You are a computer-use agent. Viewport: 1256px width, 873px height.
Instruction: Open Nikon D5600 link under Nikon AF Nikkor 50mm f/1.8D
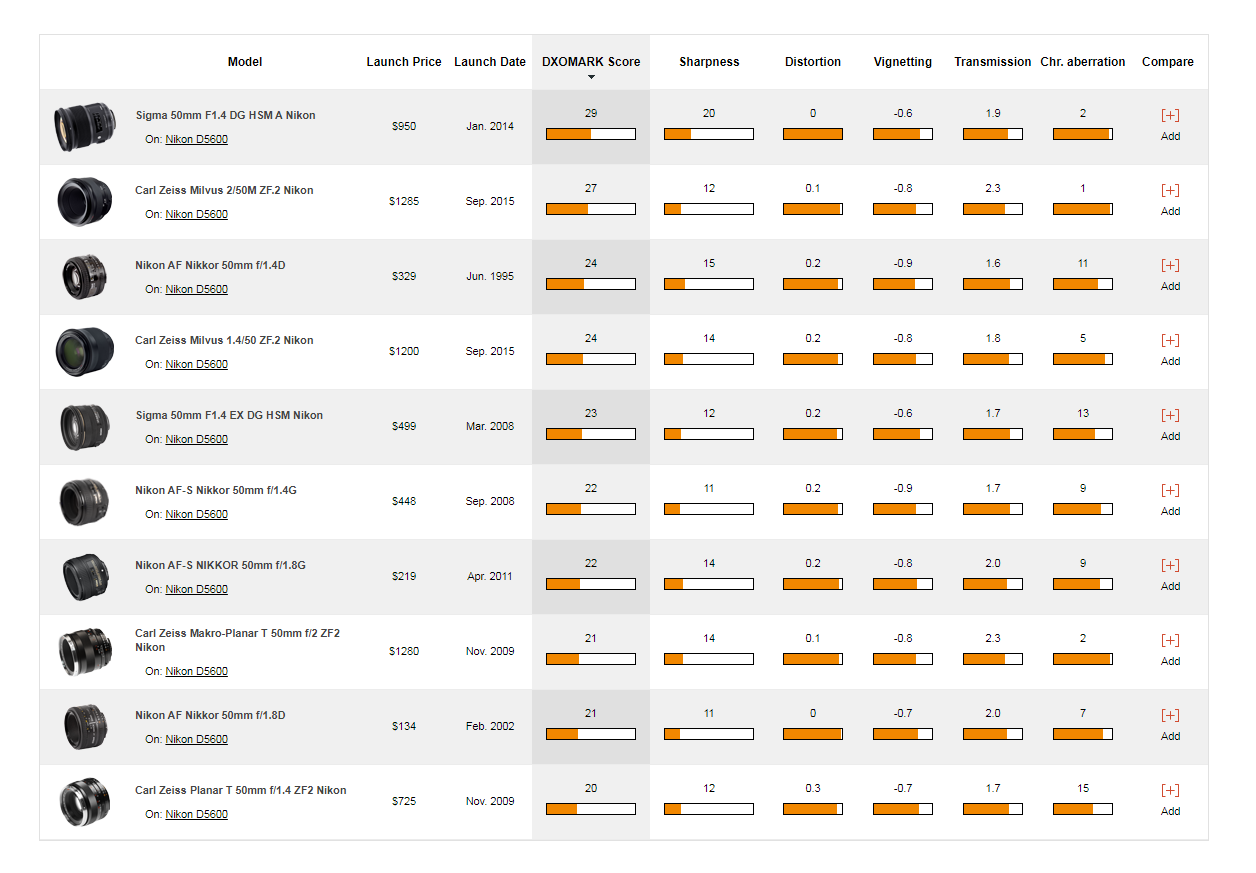coord(196,739)
